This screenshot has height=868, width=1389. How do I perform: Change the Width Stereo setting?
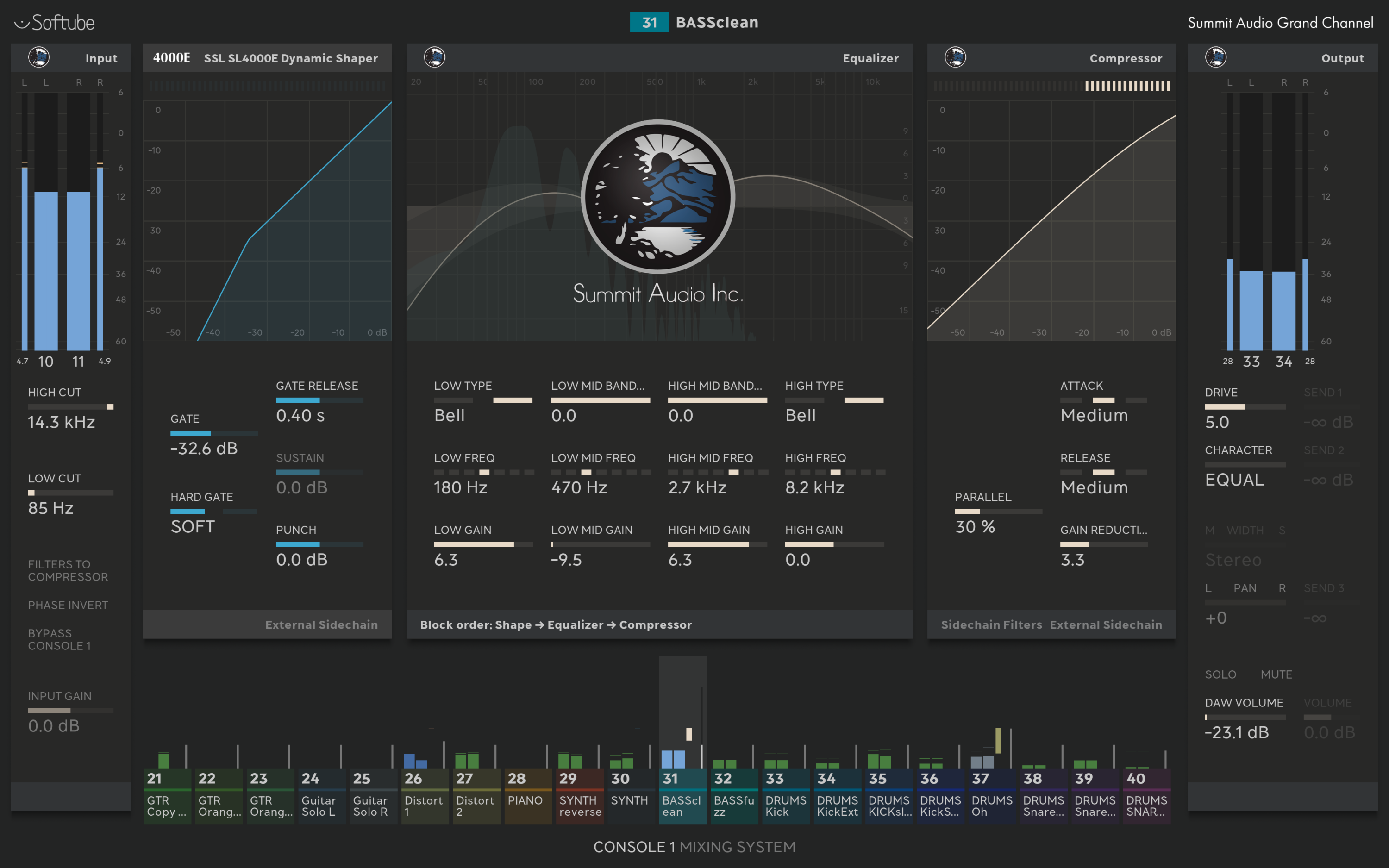coord(1233,560)
